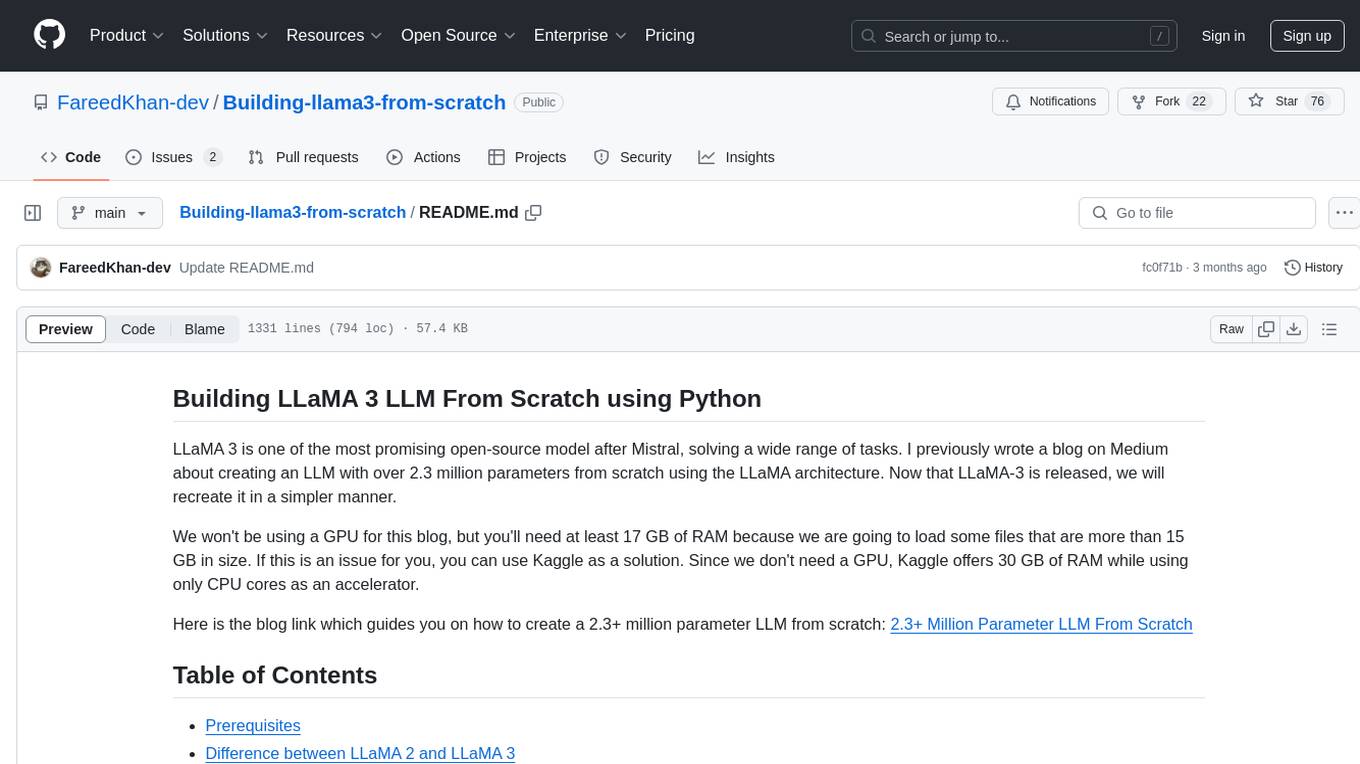
Task: Open the main branch selector dropdown
Action: click(109, 213)
